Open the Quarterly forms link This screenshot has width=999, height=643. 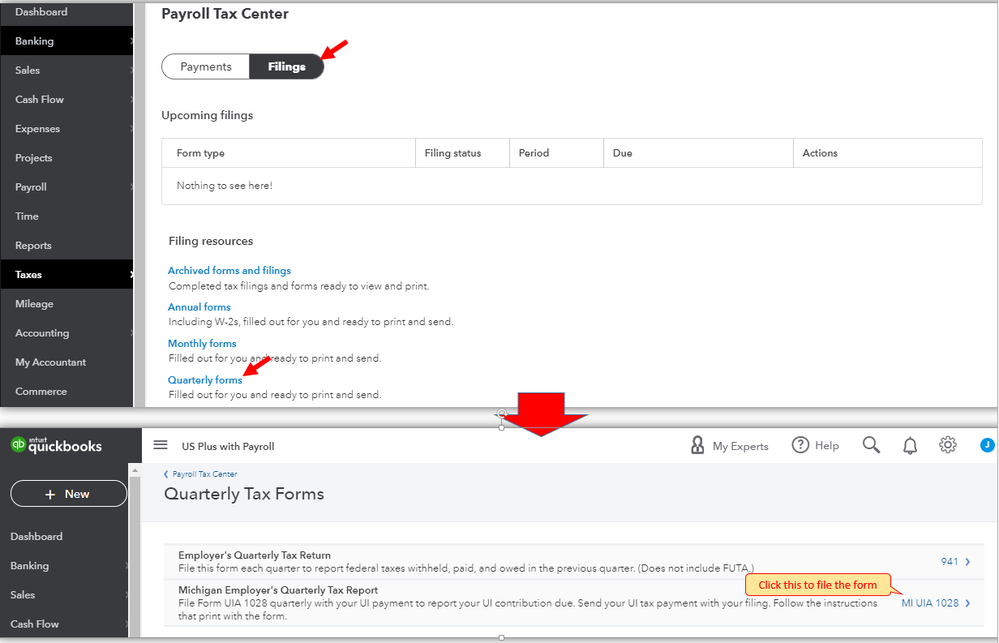pos(205,380)
